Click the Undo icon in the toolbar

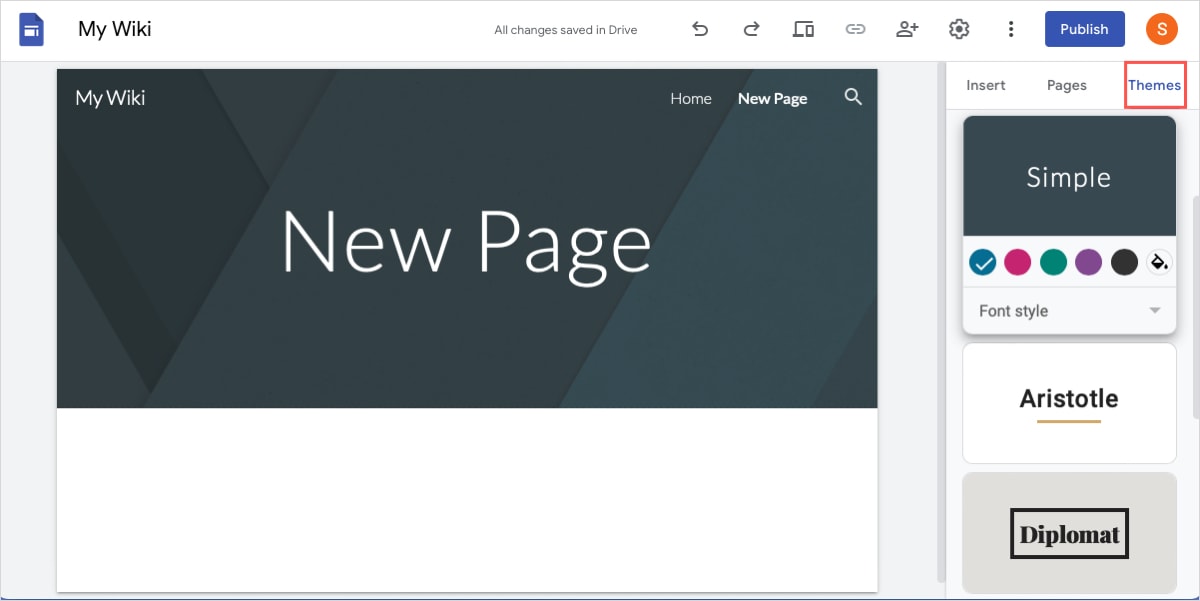(700, 29)
